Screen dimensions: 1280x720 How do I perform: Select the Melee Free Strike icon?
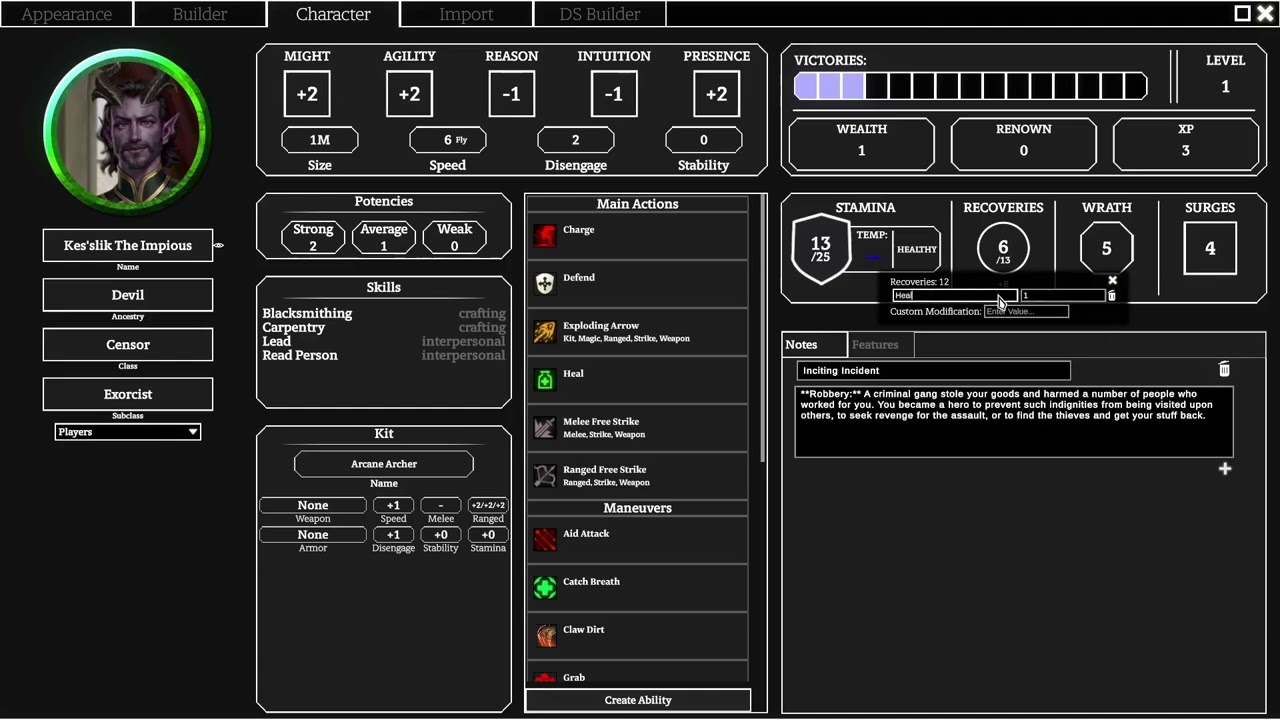[x=544, y=427]
